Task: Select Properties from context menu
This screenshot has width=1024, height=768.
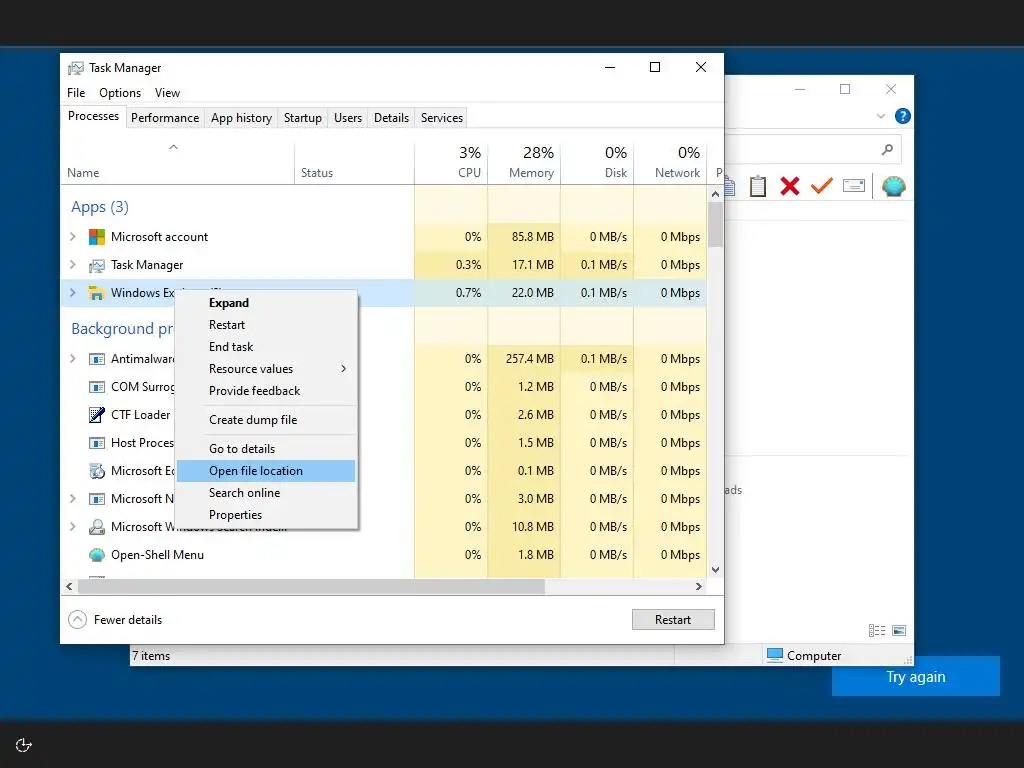Action: 266,515
